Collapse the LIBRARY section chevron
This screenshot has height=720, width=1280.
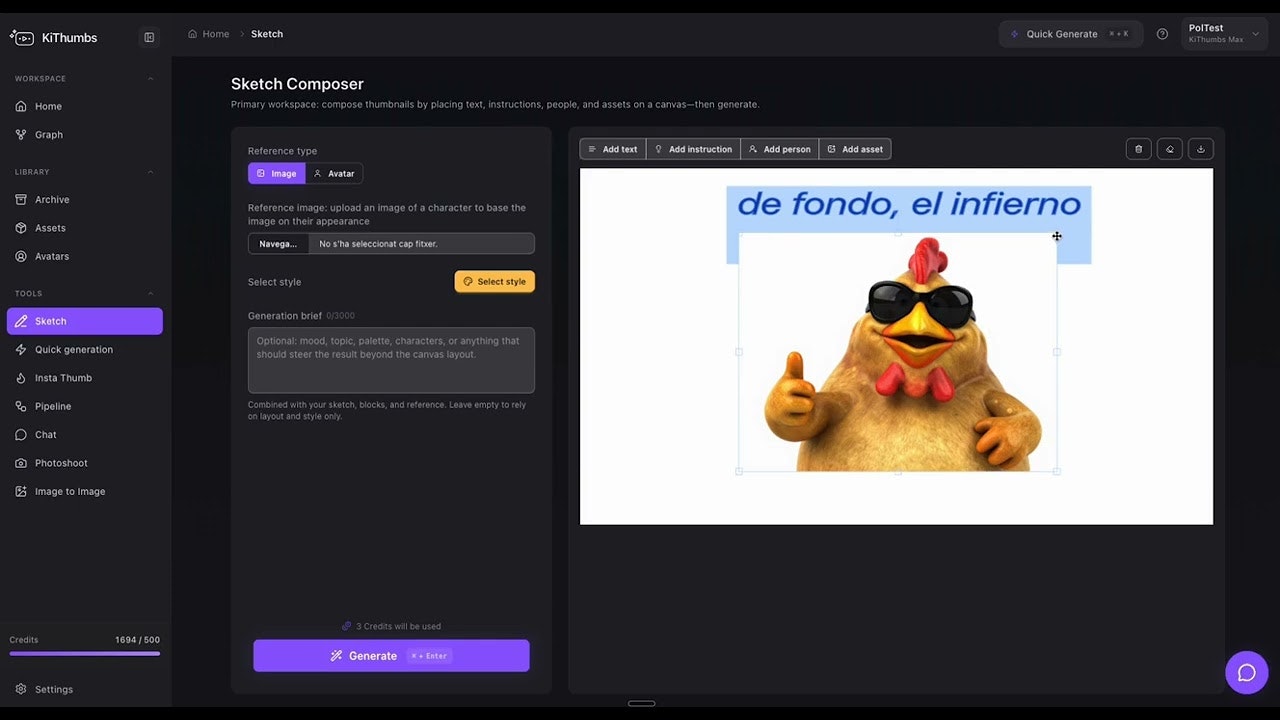[x=151, y=172]
